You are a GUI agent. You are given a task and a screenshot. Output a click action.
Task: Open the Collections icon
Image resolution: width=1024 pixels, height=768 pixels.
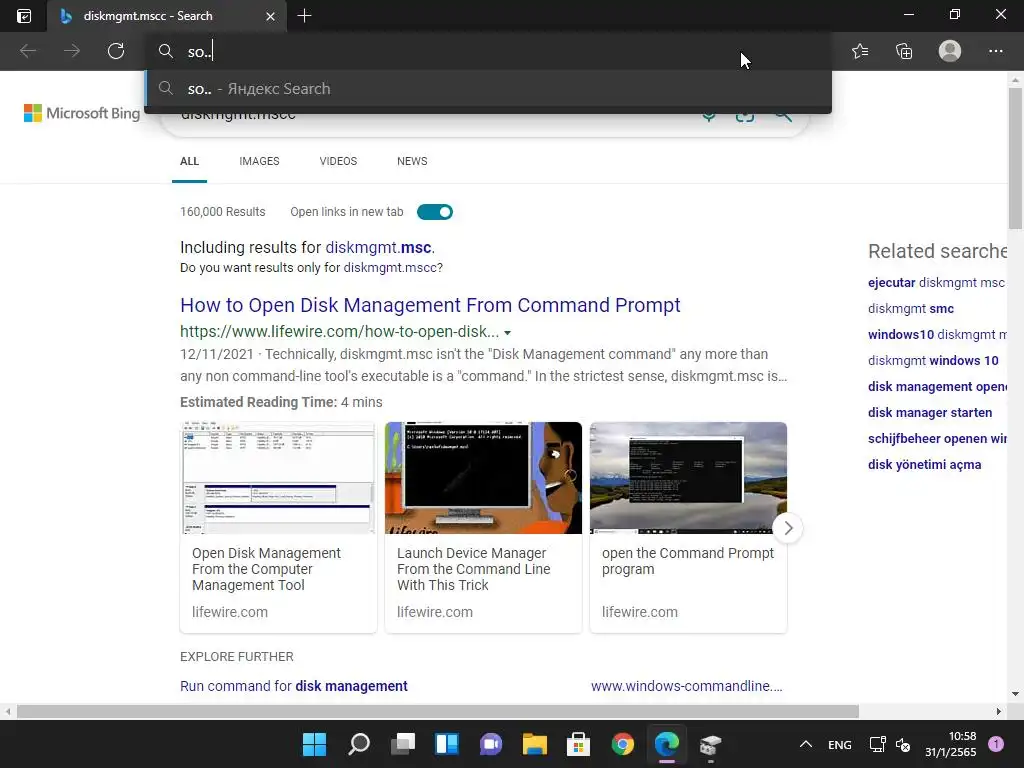point(904,51)
